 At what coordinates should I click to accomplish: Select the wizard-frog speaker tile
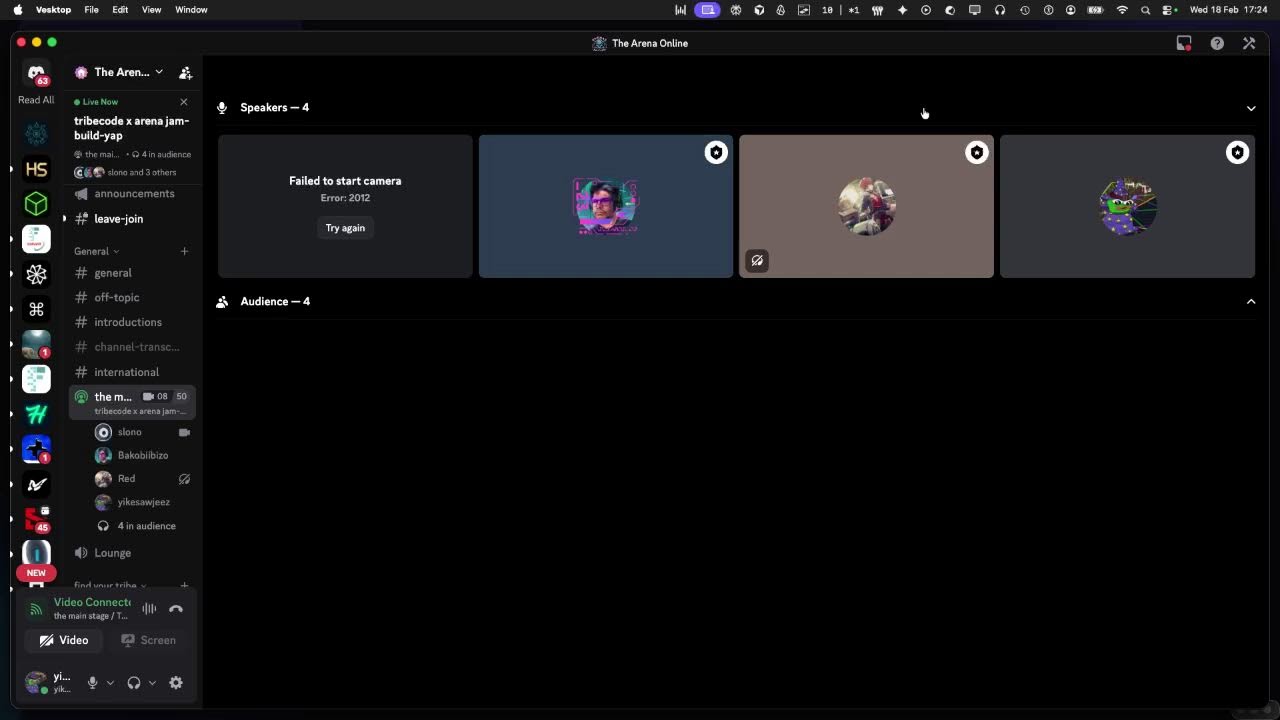click(x=1127, y=206)
